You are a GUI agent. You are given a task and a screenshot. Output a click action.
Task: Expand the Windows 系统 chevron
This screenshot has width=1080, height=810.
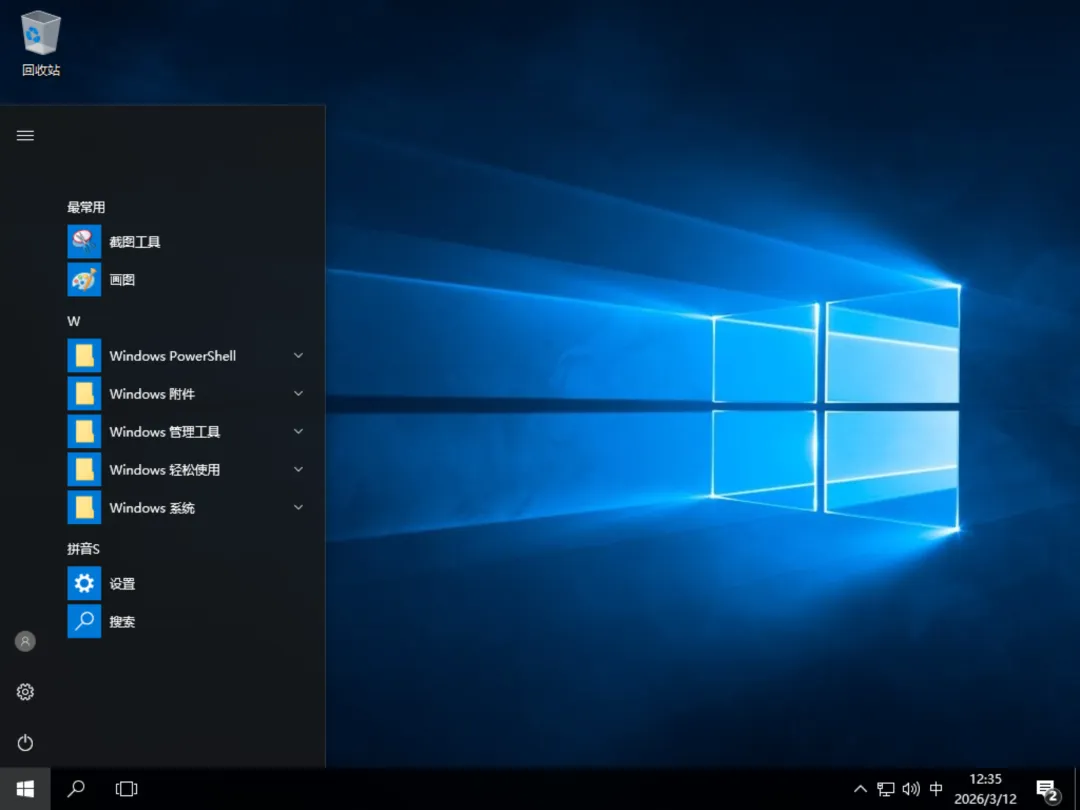[298, 507]
